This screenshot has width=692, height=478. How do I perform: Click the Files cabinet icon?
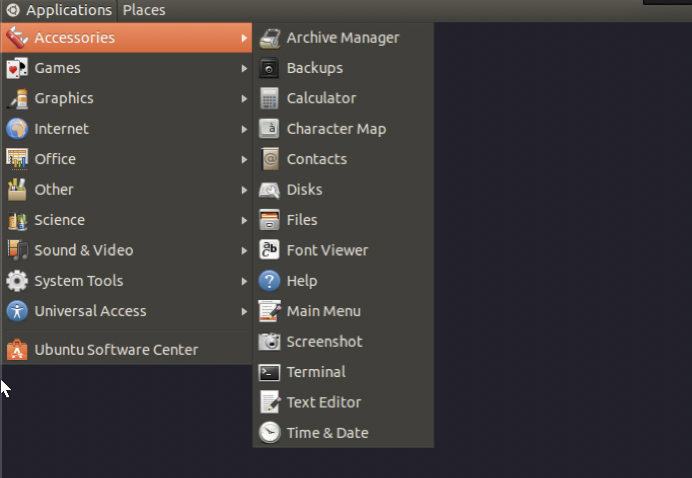(269, 220)
